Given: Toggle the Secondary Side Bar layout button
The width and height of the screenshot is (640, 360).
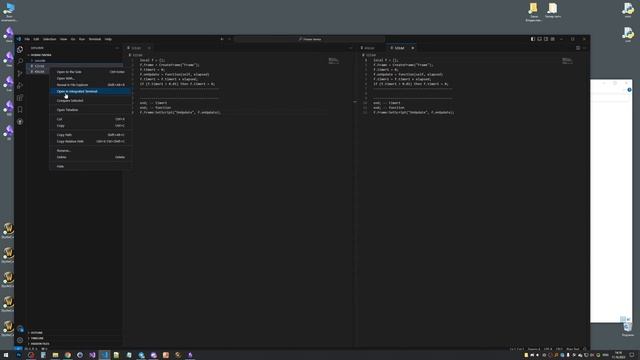Looking at the screenshot, I should pyautogui.click(x=546, y=39).
